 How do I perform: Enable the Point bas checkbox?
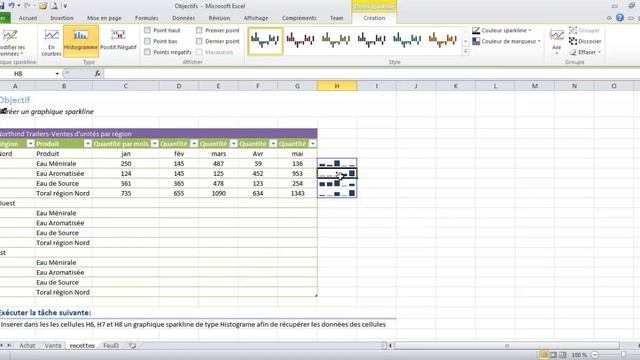(147, 41)
